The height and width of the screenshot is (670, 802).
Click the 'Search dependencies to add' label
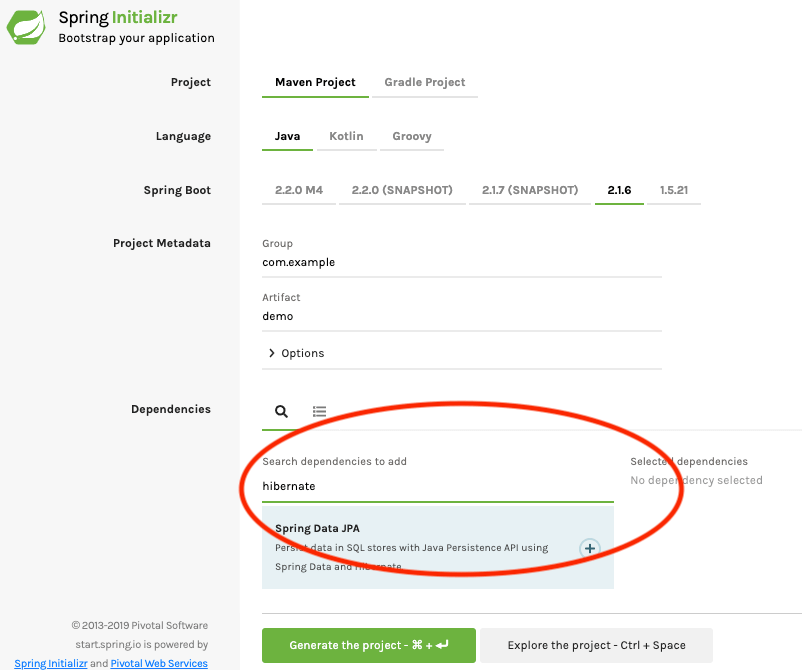click(x=335, y=461)
